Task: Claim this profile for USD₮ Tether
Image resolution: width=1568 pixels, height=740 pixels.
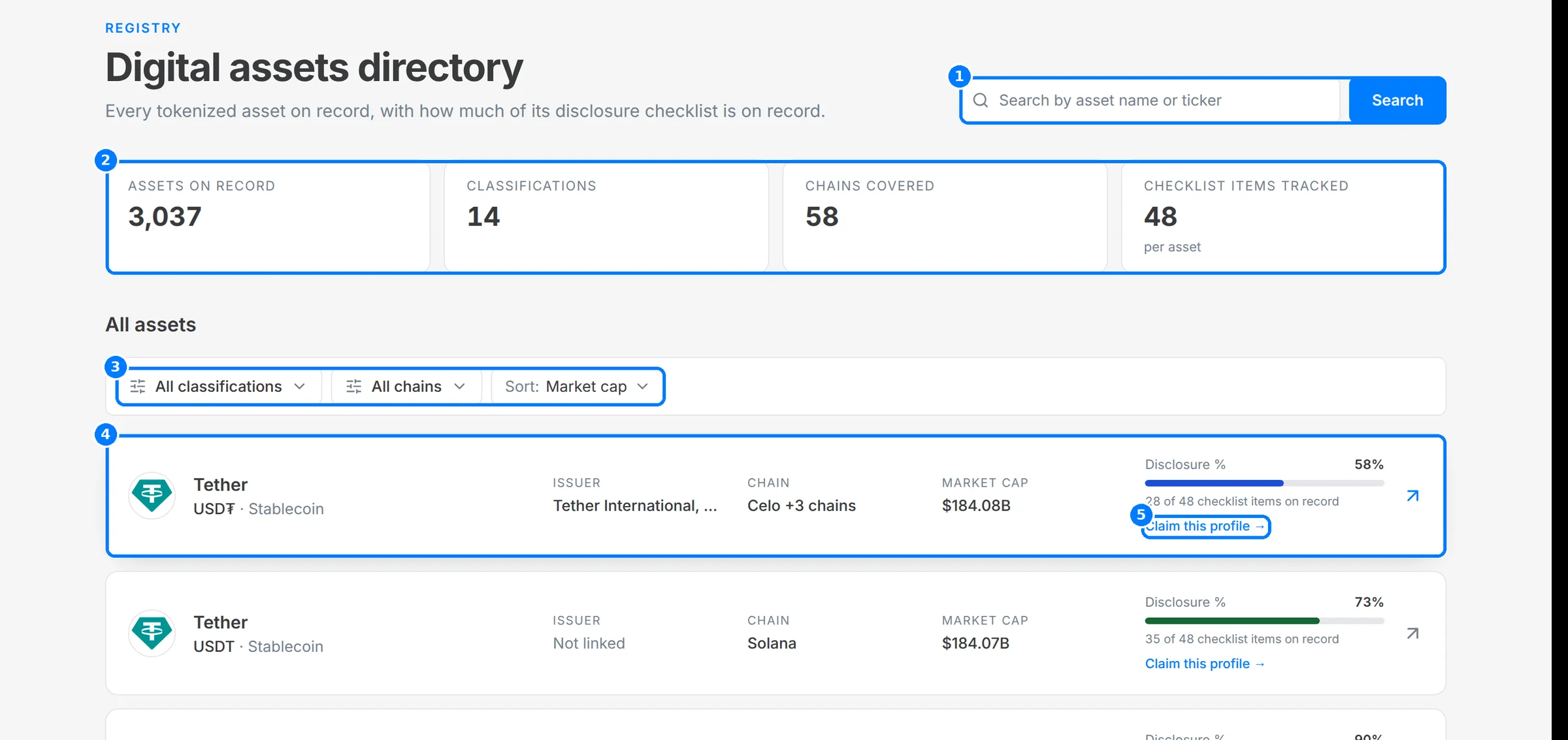Action: [1205, 526]
